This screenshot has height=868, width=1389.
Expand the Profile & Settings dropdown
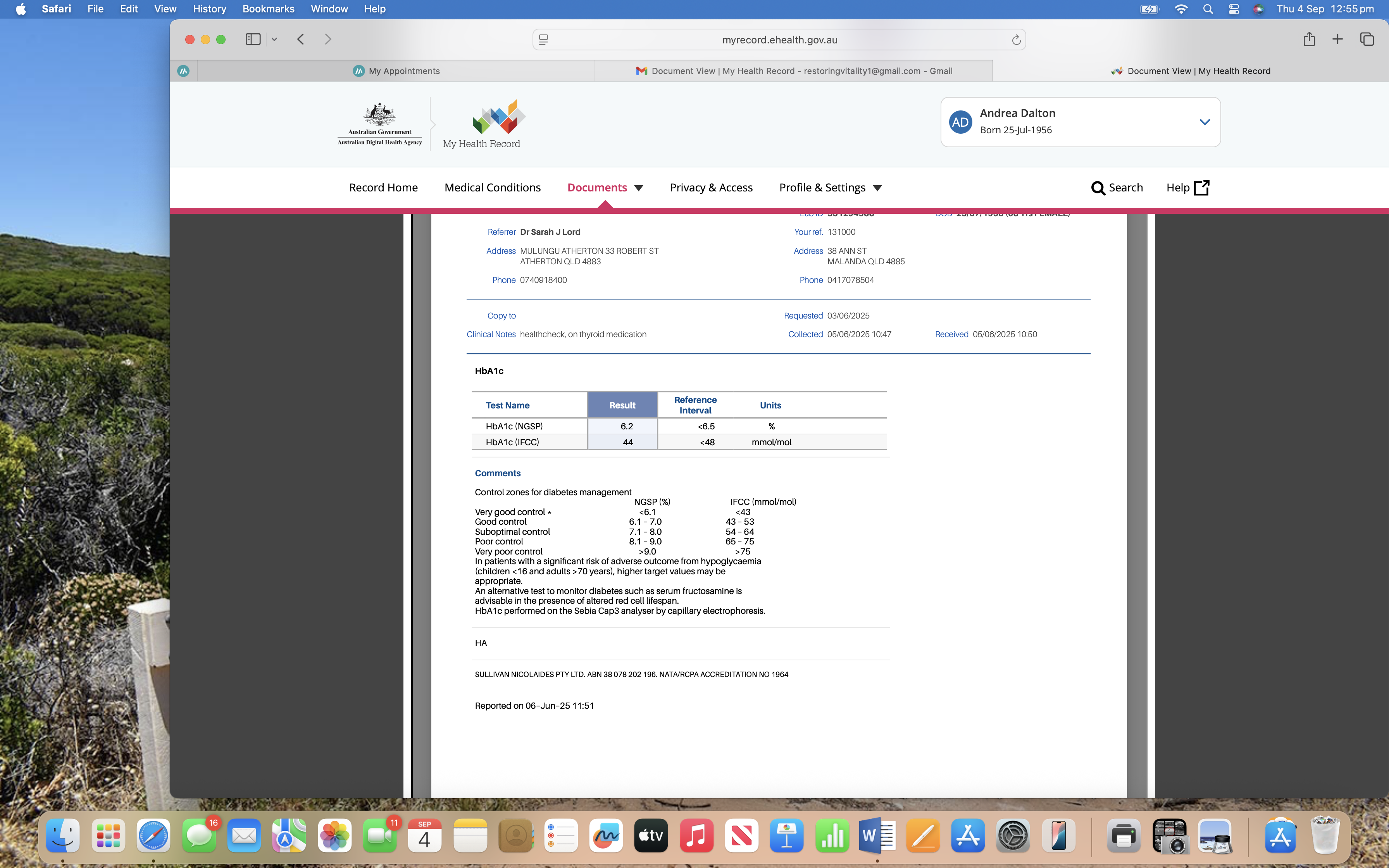click(877, 188)
